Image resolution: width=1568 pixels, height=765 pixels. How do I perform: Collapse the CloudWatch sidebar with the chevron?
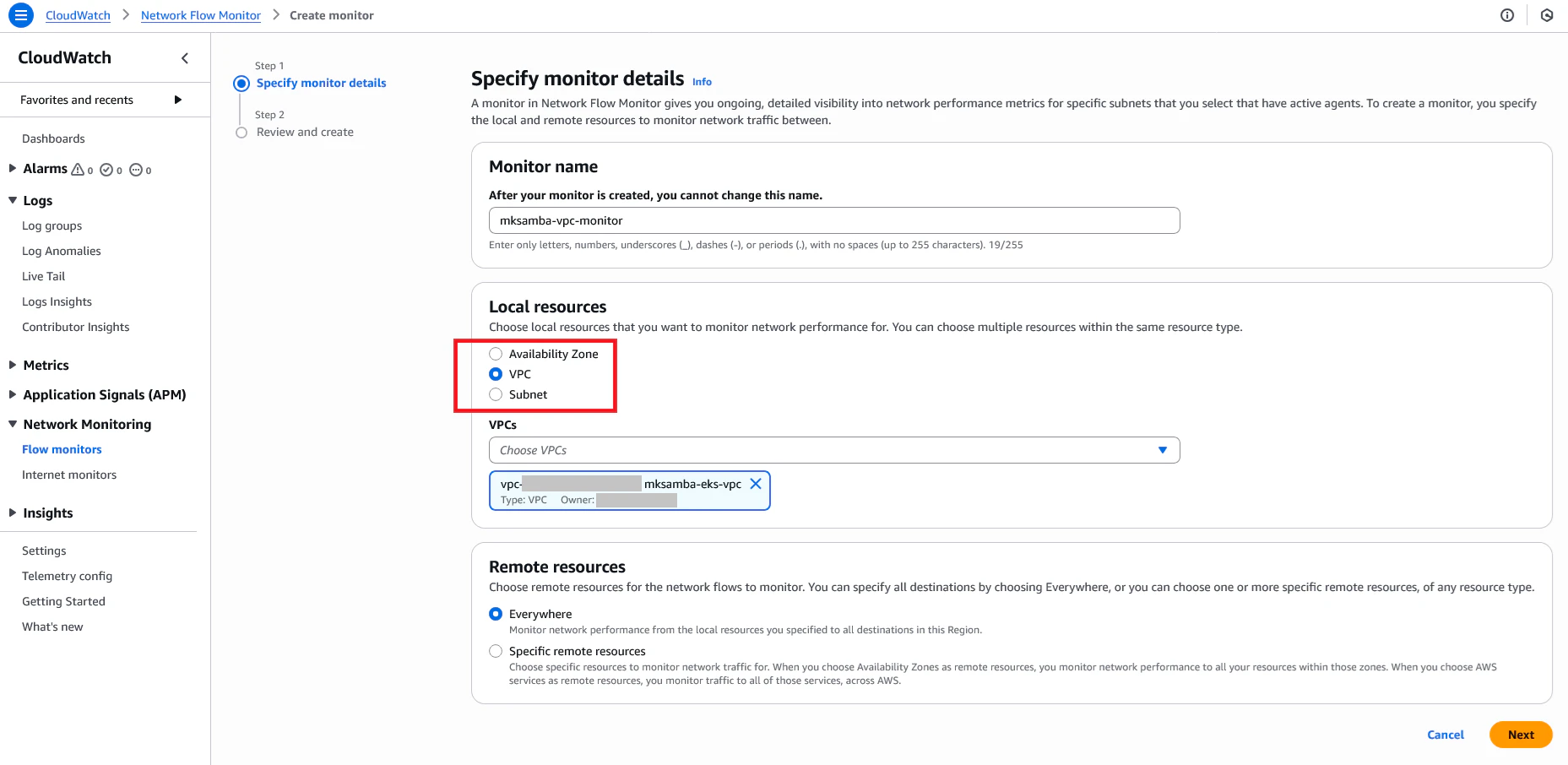point(185,58)
